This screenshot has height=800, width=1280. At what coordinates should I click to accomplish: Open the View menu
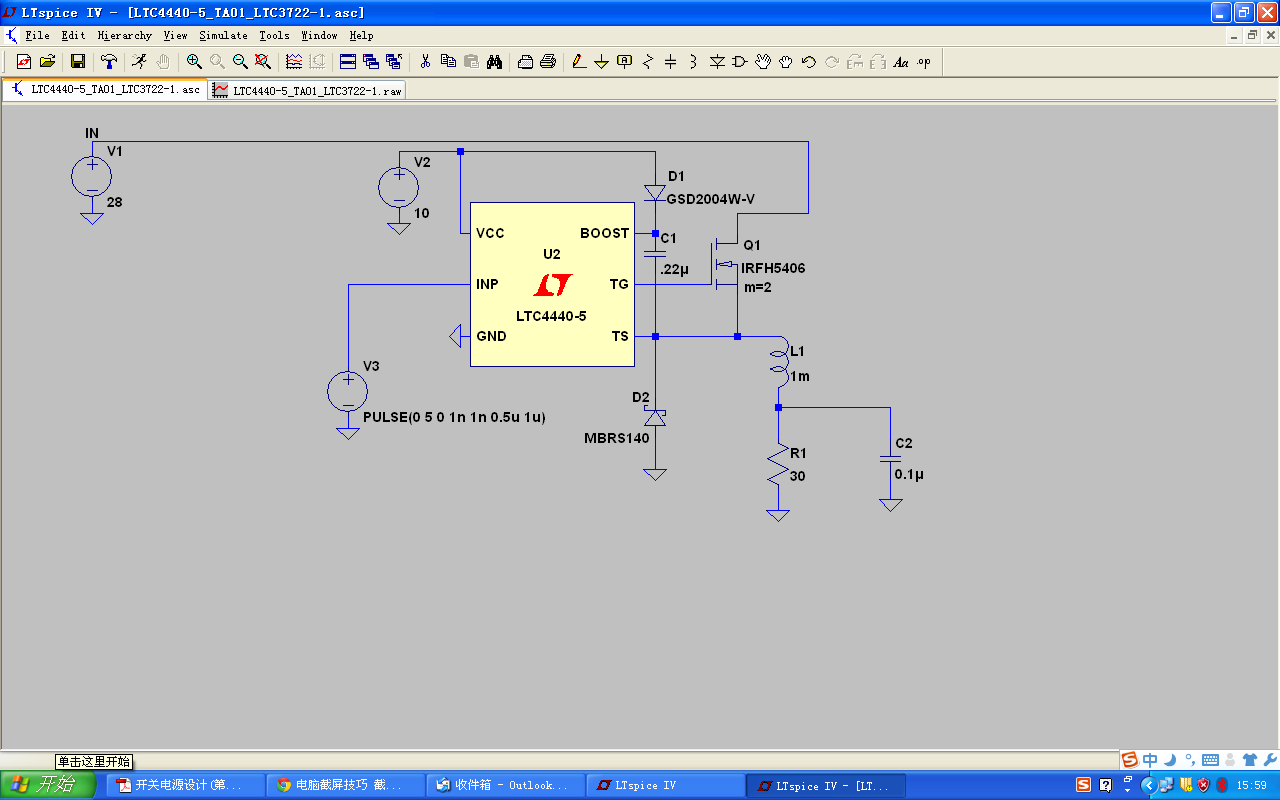click(175, 35)
